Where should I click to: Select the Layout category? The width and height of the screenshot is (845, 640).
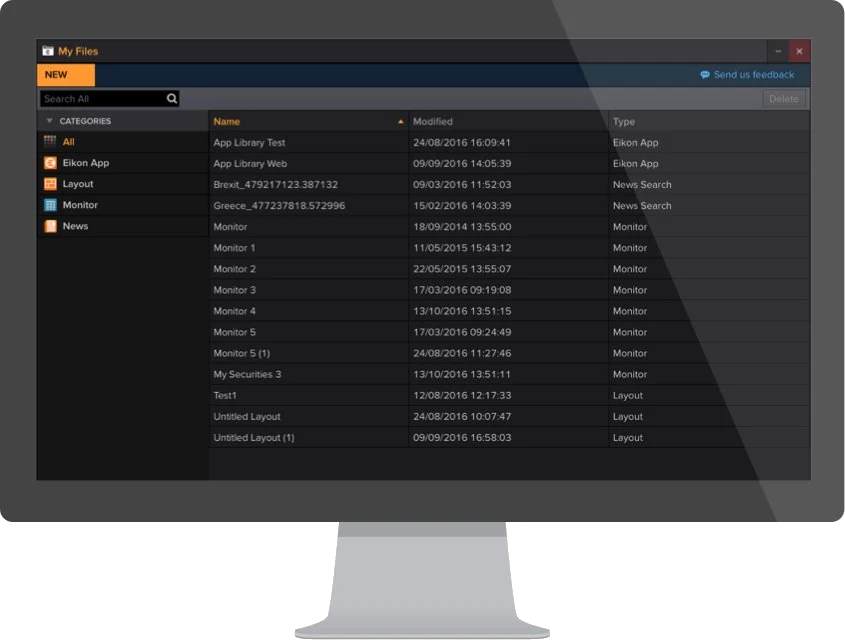(x=78, y=184)
